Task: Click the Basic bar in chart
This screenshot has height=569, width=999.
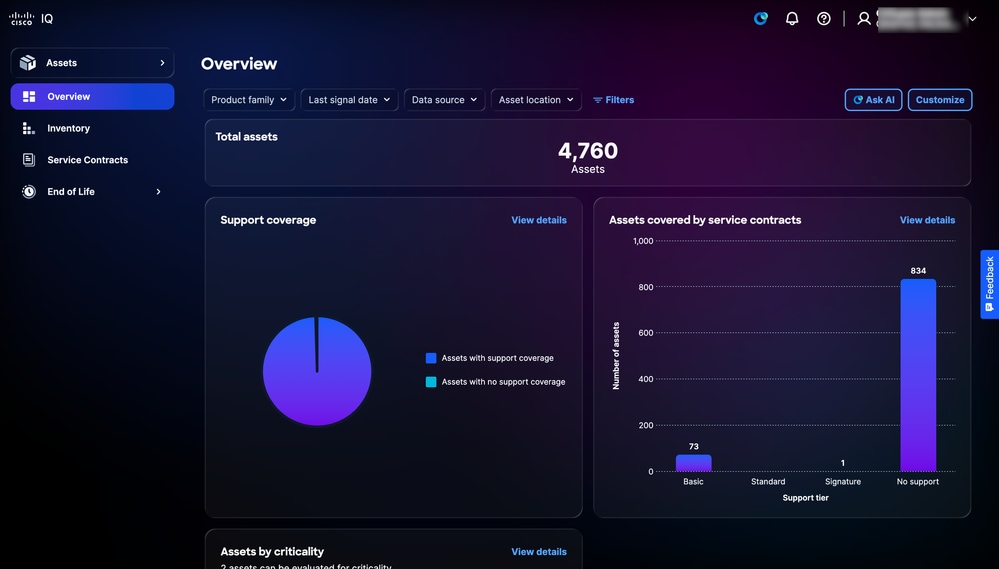Action: coord(693,463)
